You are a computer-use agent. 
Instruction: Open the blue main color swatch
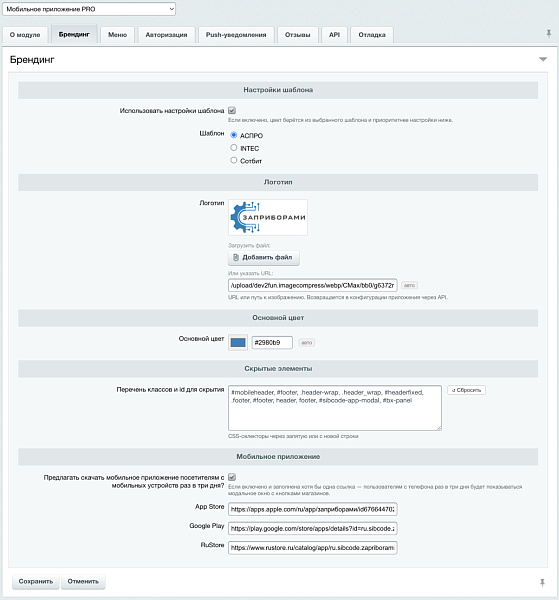coord(238,342)
